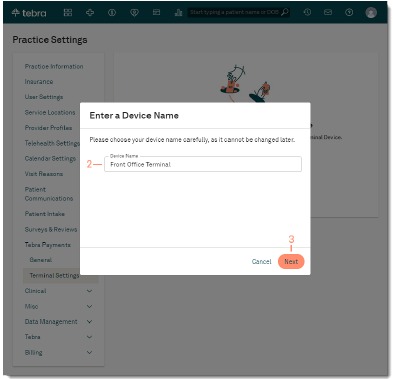The height and width of the screenshot is (379, 393).
Task: Open Provider Profiles
Action: [48, 128]
